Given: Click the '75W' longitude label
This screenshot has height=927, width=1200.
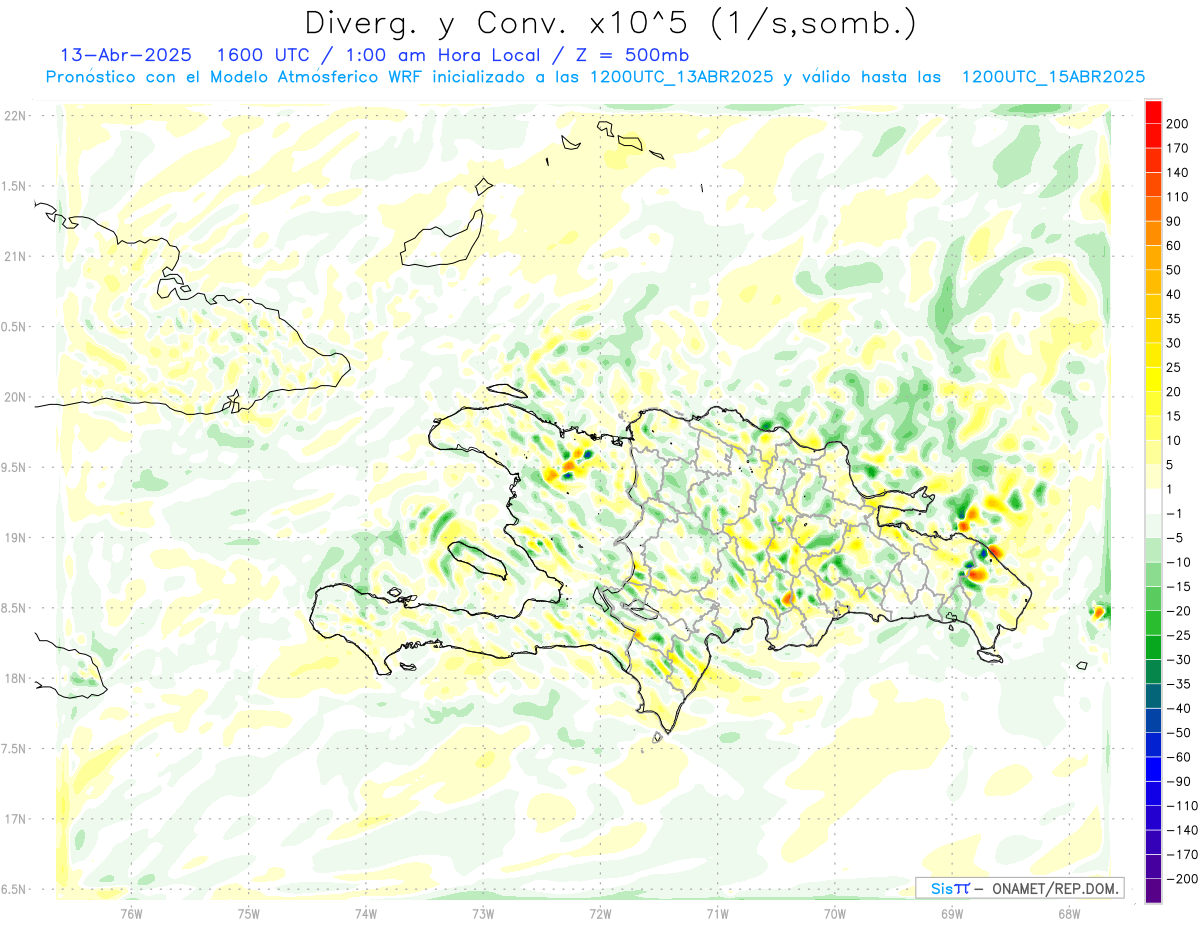Looking at the screenshot, I should (248, 913).
